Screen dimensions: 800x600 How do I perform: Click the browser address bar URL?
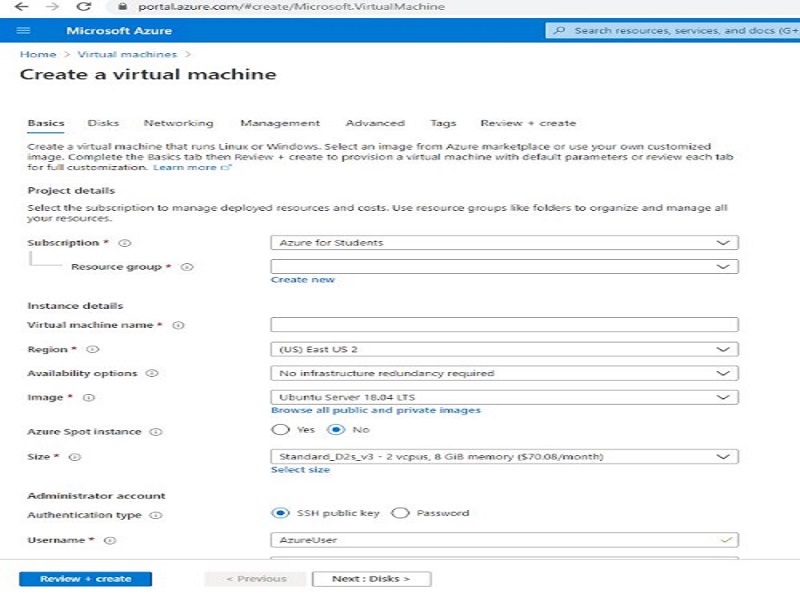291,7
